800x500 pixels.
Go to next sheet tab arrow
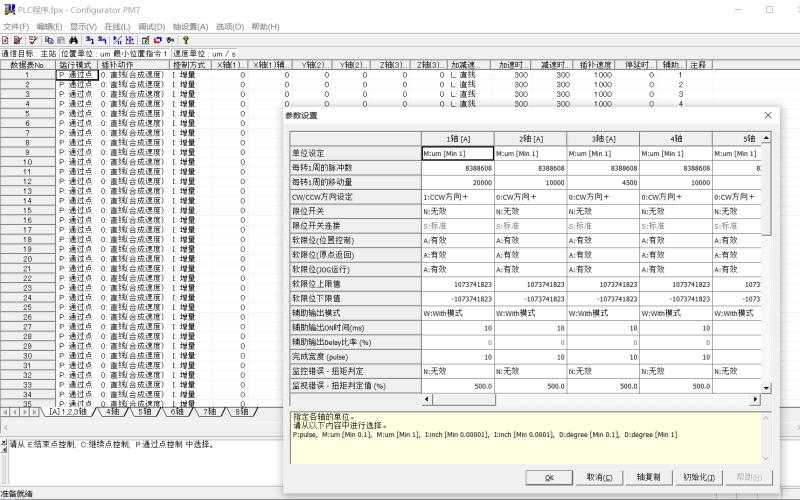[25, 412]
